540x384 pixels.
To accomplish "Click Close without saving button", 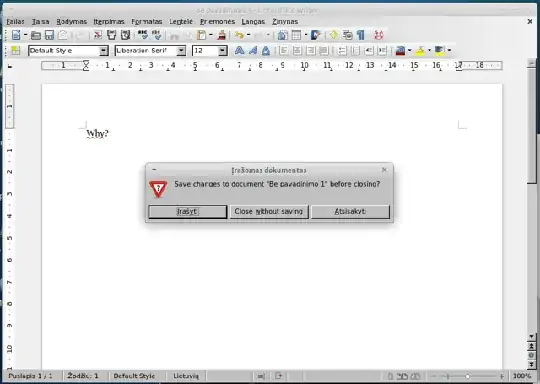I will pos(269,211).
